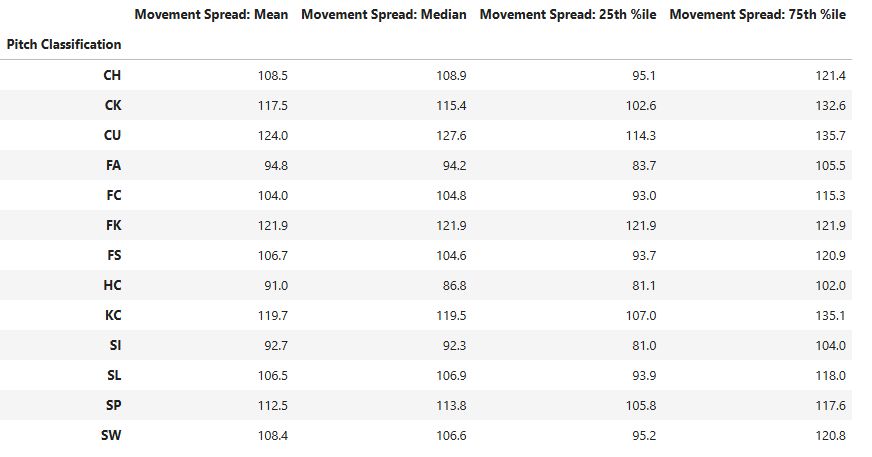
Task: Click the CU mean value 124.0
Action: tap(274, 135)
